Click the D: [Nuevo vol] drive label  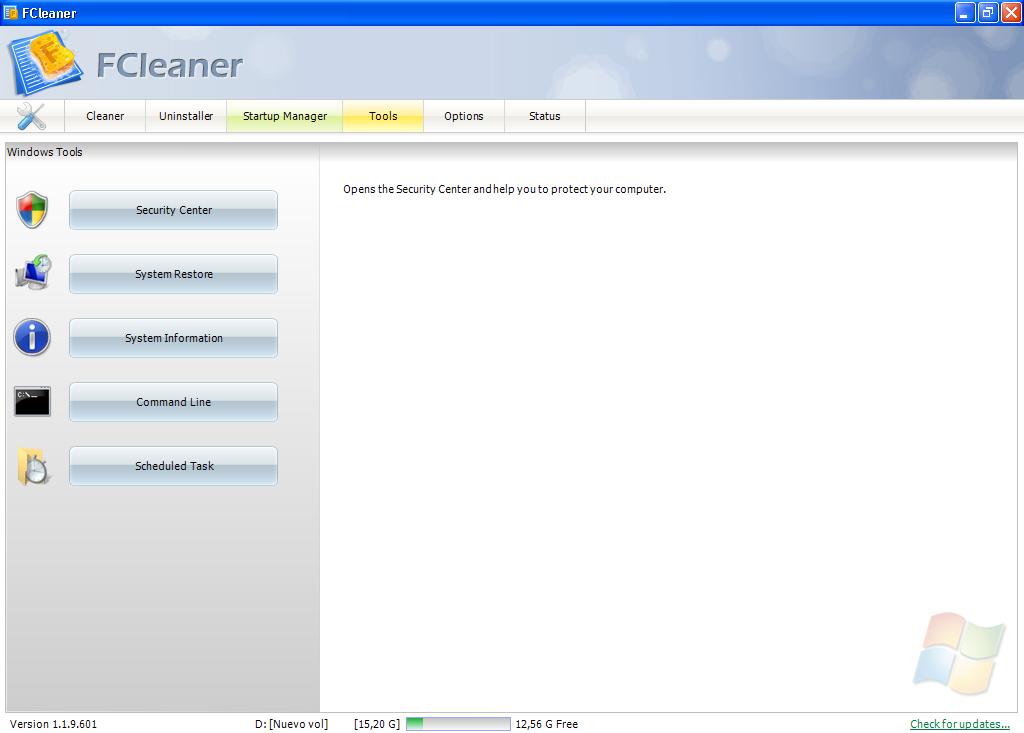(x=291, y=724)
